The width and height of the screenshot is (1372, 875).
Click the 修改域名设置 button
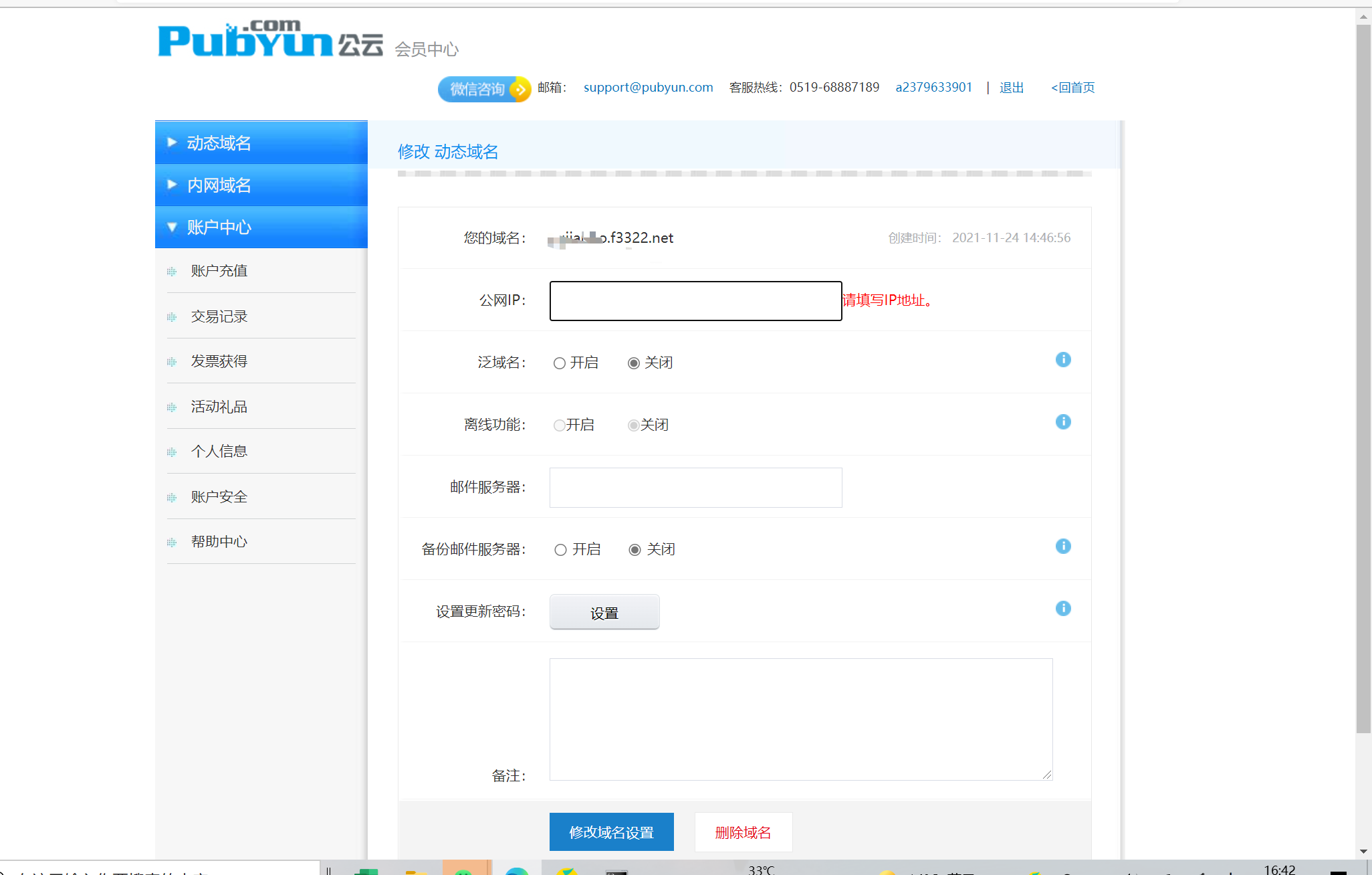coord(611,832)
